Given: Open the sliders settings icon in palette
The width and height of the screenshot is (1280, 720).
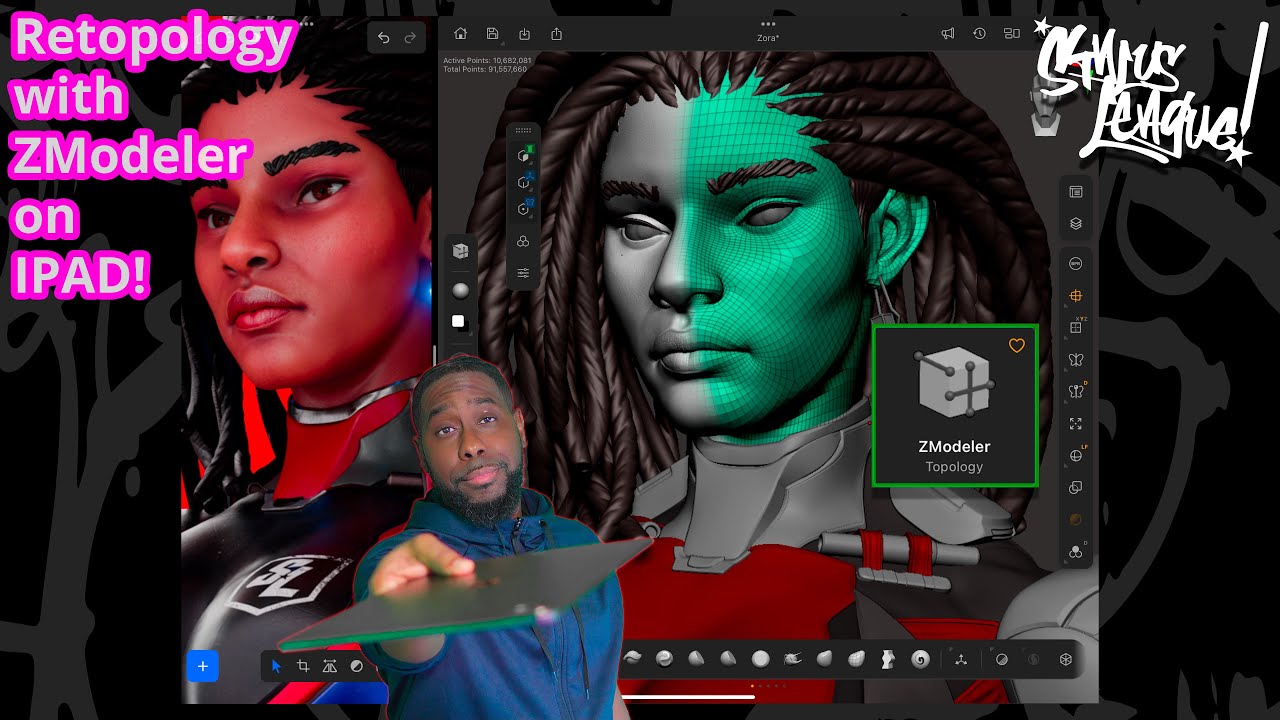Looking at the screenshot, I should [523, 272].
